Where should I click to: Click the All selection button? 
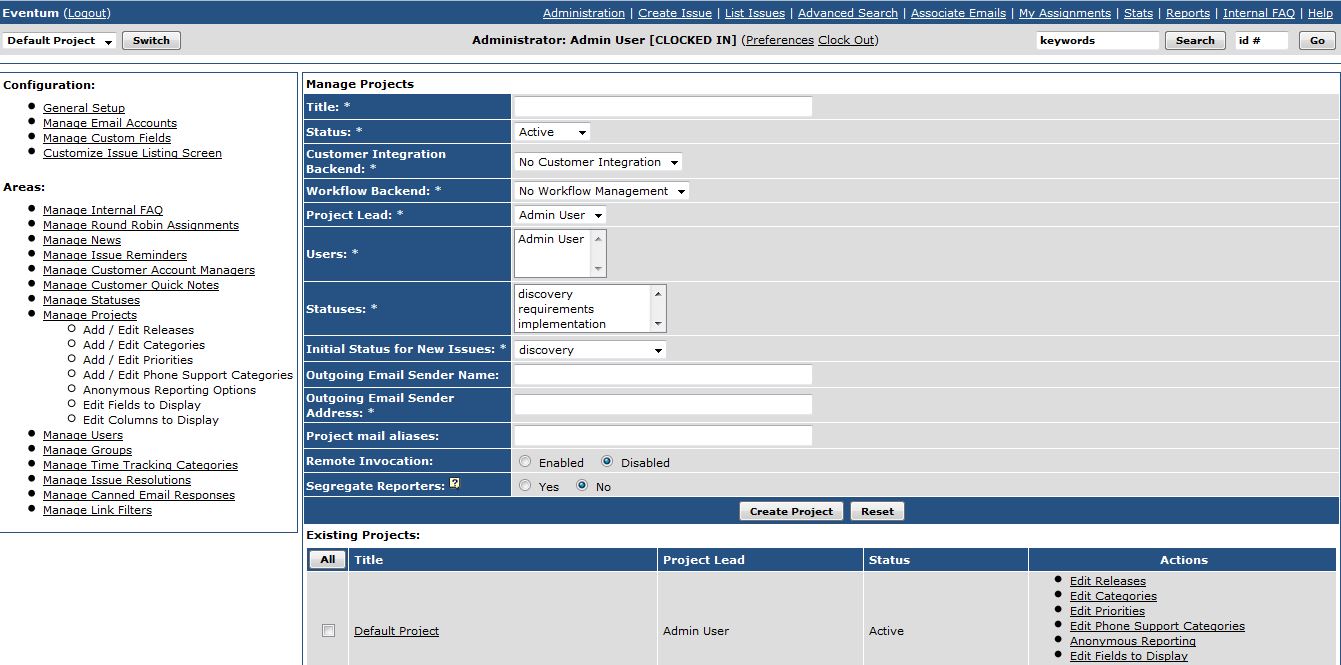point(327,560)
